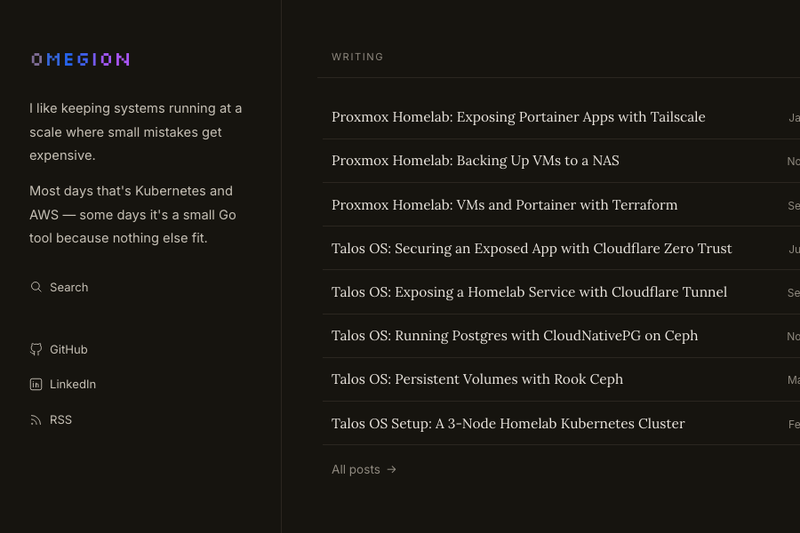Click the LinkedIn square icon
Screen dimensions: 800x533
click(x=36, y=384)
